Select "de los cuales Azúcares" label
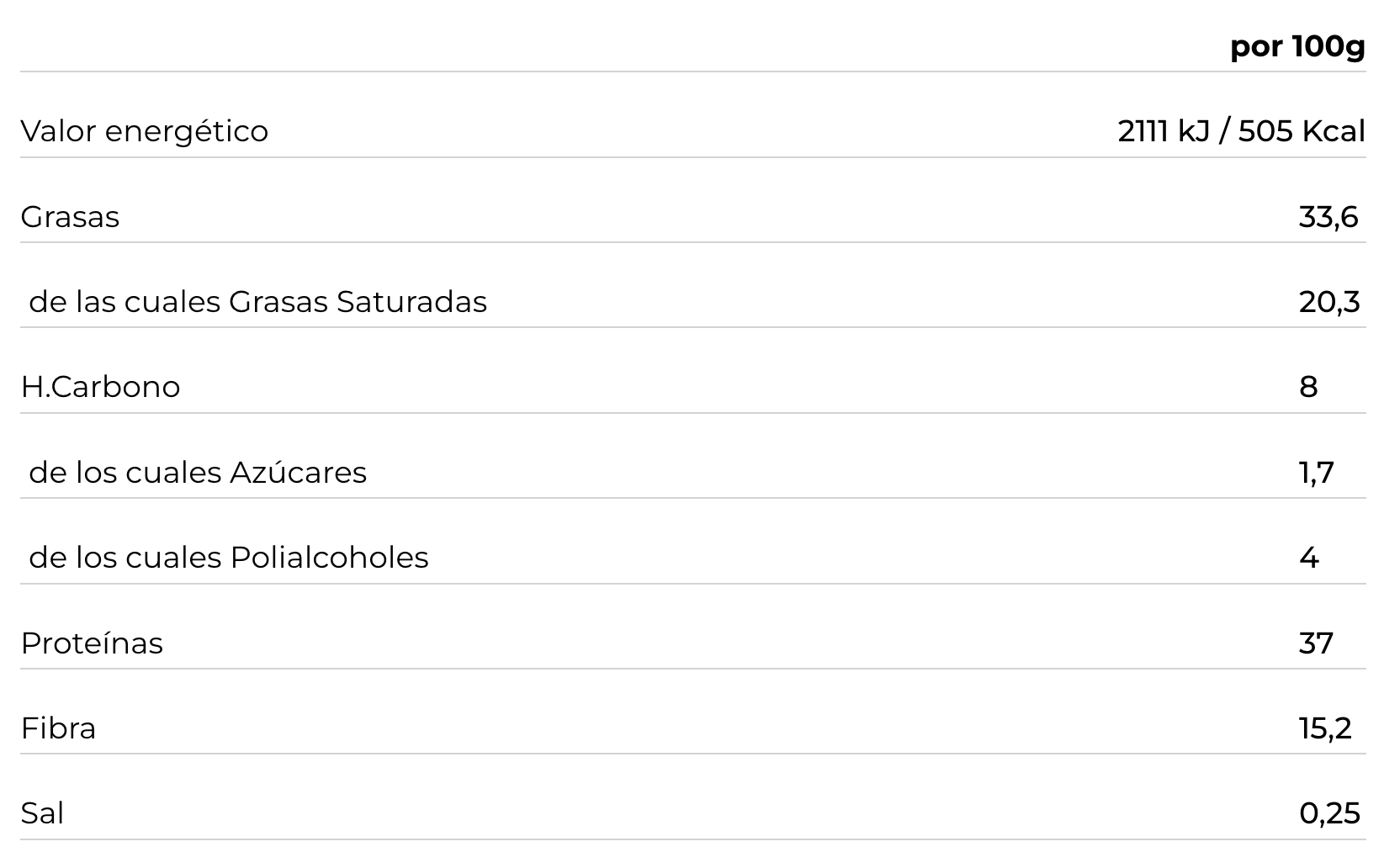This screenshot has height=868, width=1400. click(198, 473)
